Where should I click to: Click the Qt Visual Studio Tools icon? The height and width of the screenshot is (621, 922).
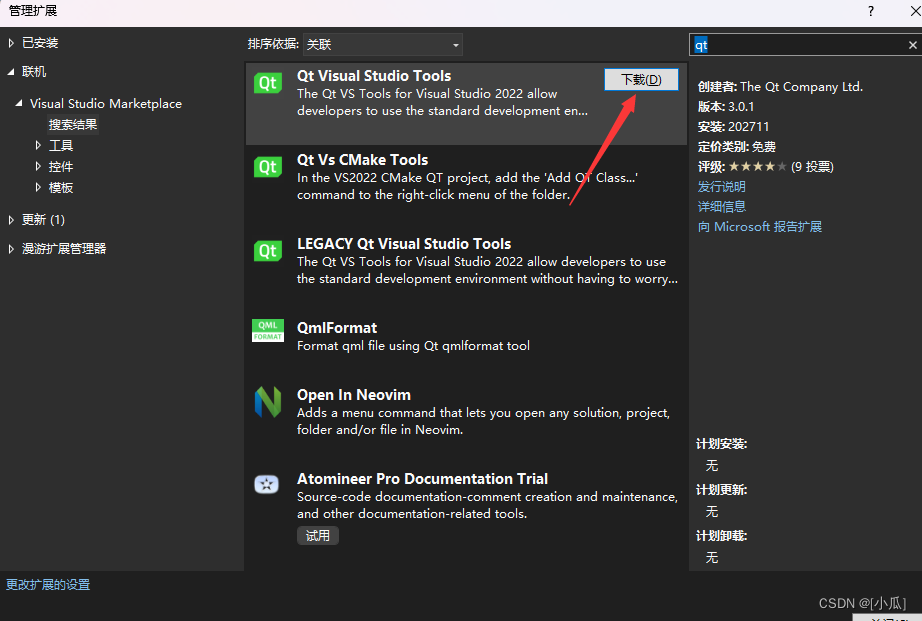[x=268, y=83]
